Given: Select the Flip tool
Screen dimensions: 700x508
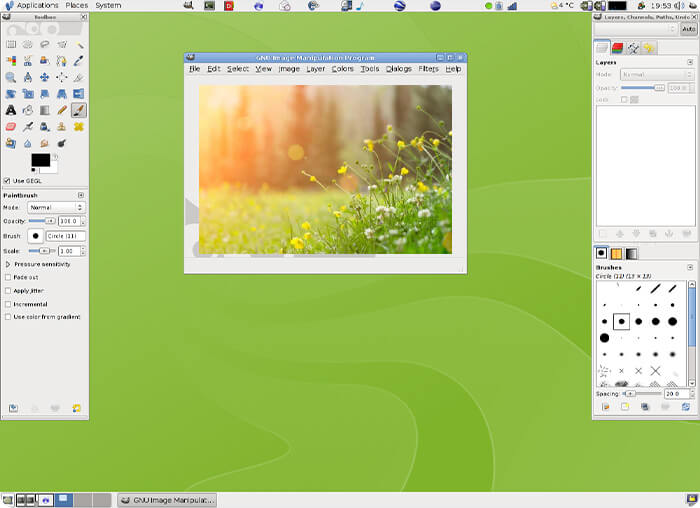Looking at the screenshot, I should 79,94.
